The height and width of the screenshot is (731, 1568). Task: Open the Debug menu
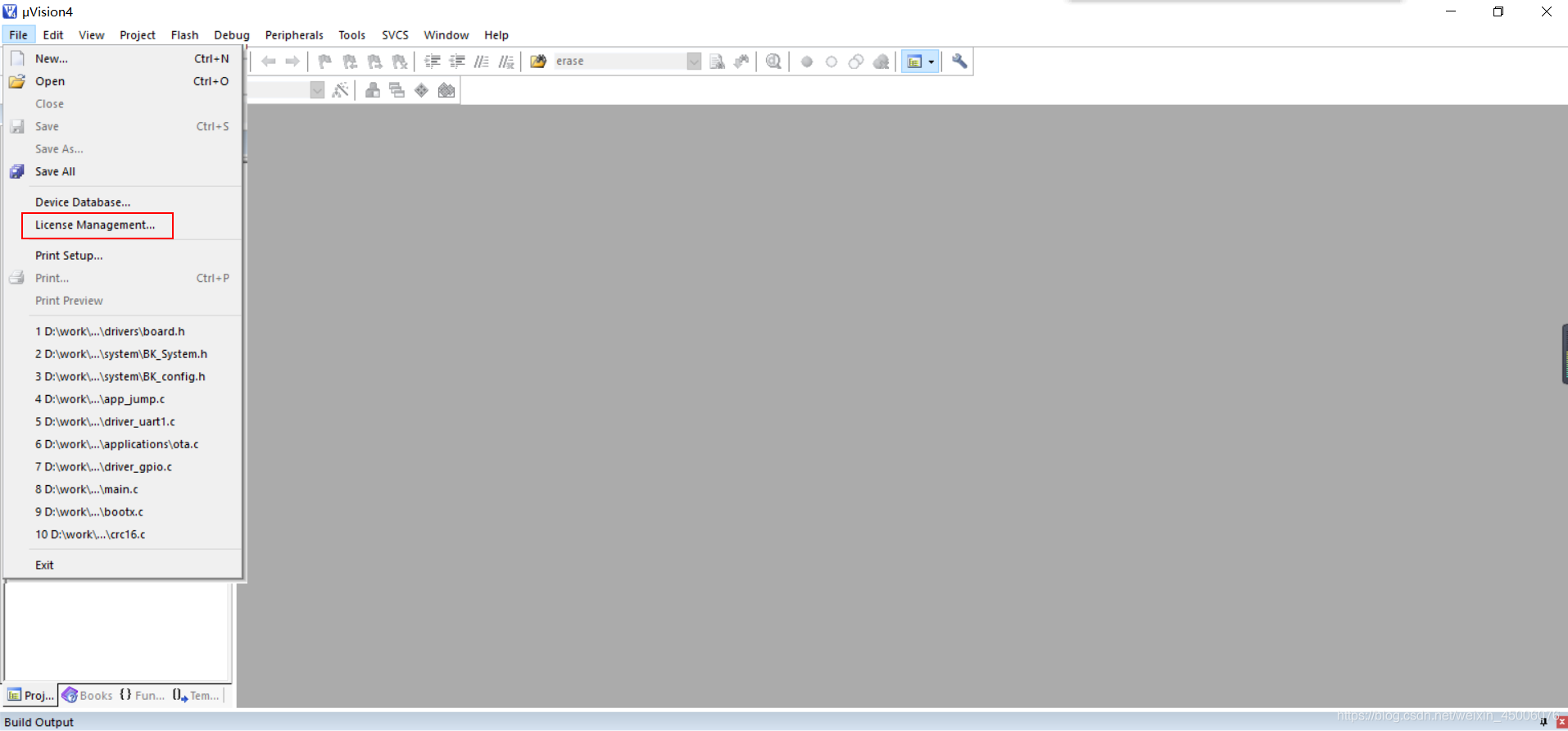(x=232, y=35)
